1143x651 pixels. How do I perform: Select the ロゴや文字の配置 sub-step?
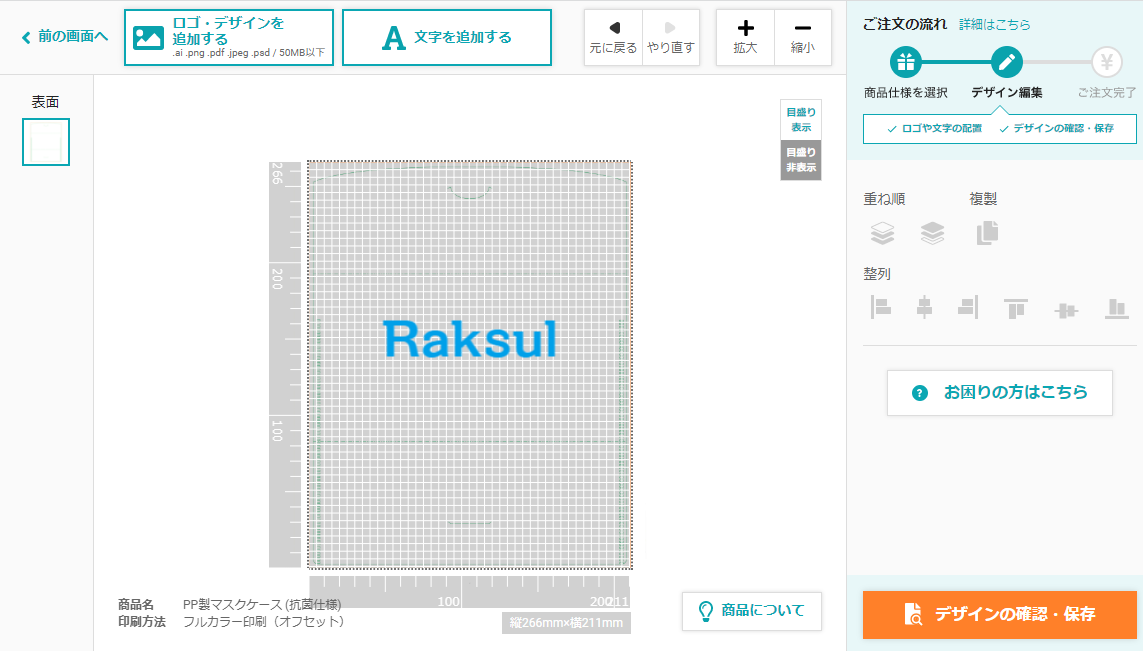pos(935,128)
